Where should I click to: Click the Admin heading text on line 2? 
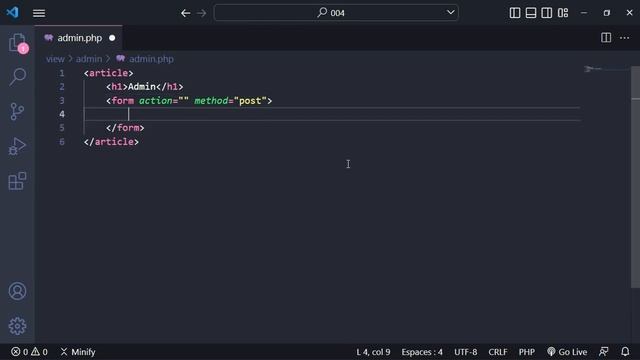(x=142, y=87)
